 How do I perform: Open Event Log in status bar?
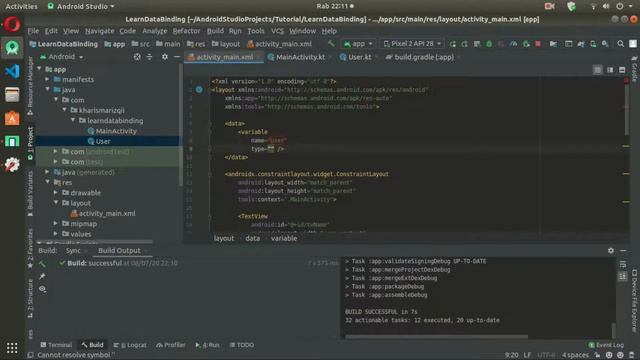coord(606,345)
